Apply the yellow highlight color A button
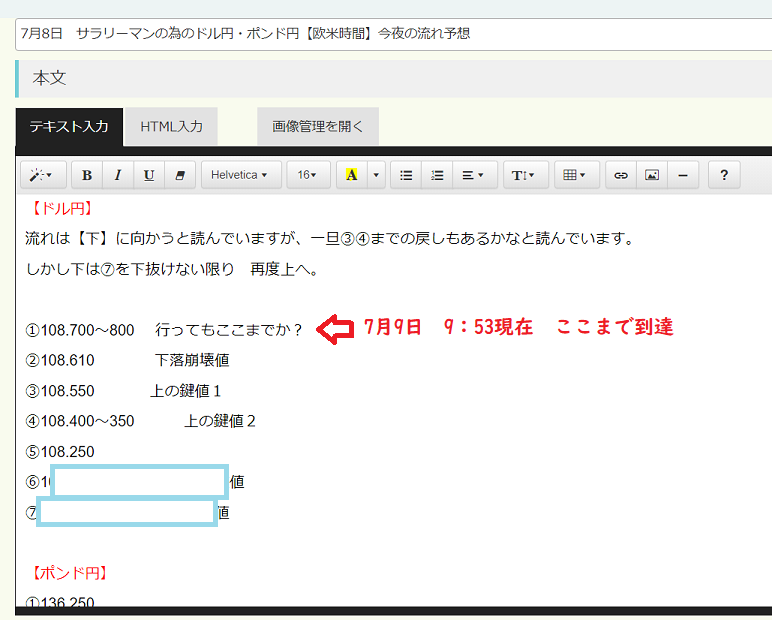The height and width of the screenshot is (620, 772). click(x=352, y=175)
